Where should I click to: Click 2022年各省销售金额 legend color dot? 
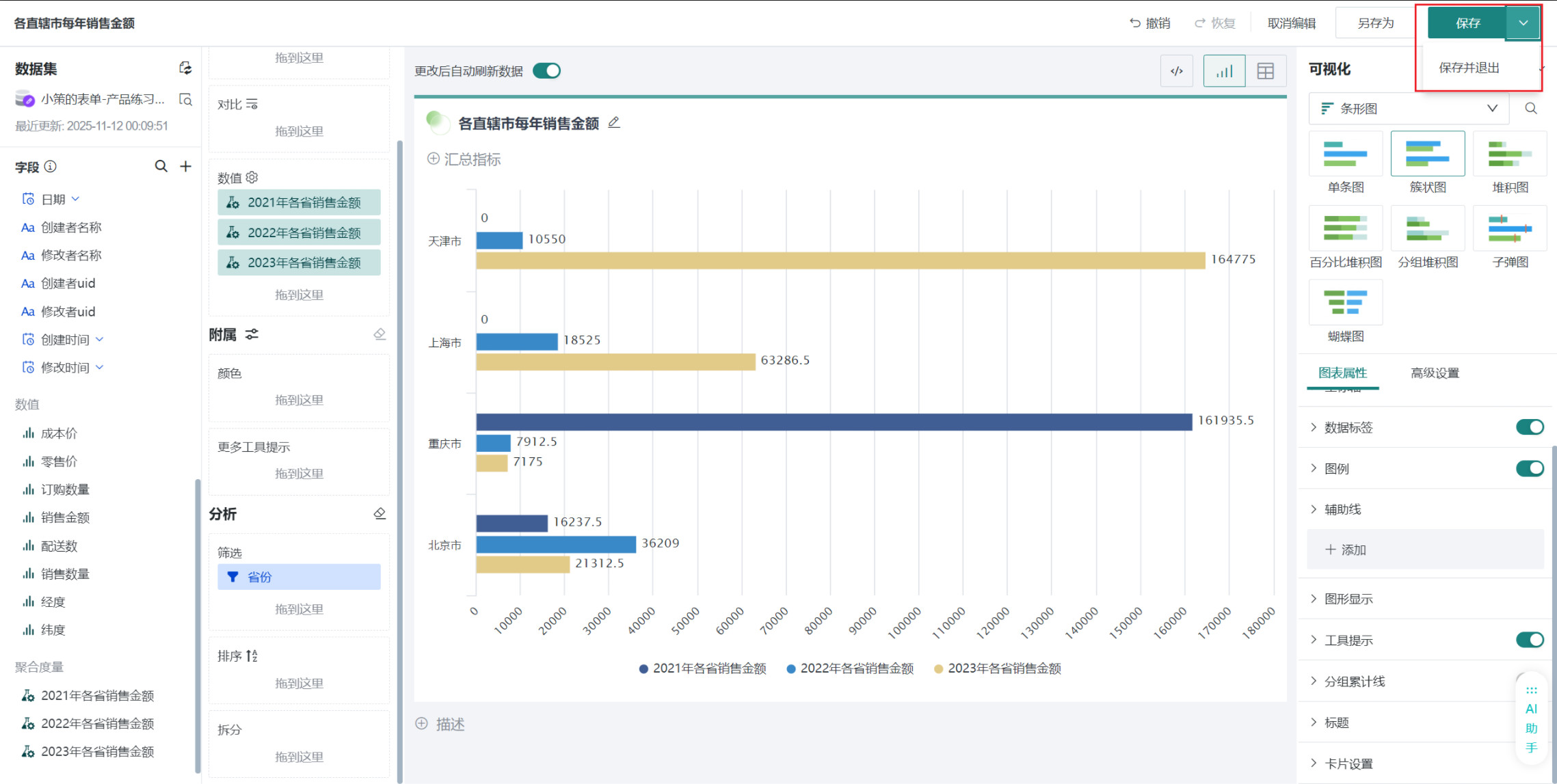[790, 669]
